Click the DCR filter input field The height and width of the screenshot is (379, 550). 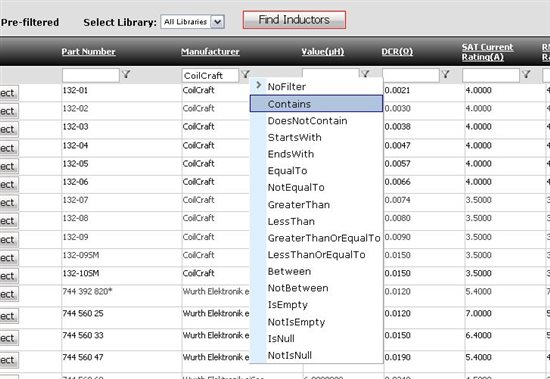click(x=411, y=75)
